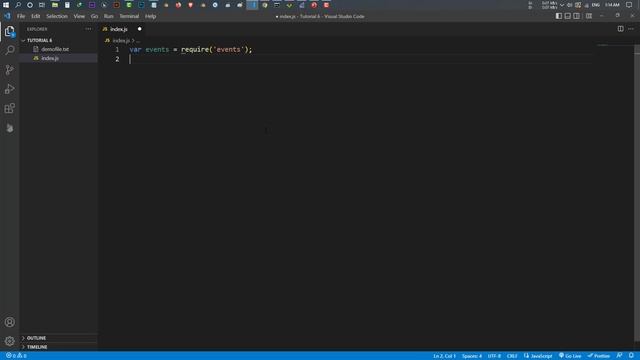Open the Run and Debug view
This screenshot has height=360, width=640.
click(9, 89)
